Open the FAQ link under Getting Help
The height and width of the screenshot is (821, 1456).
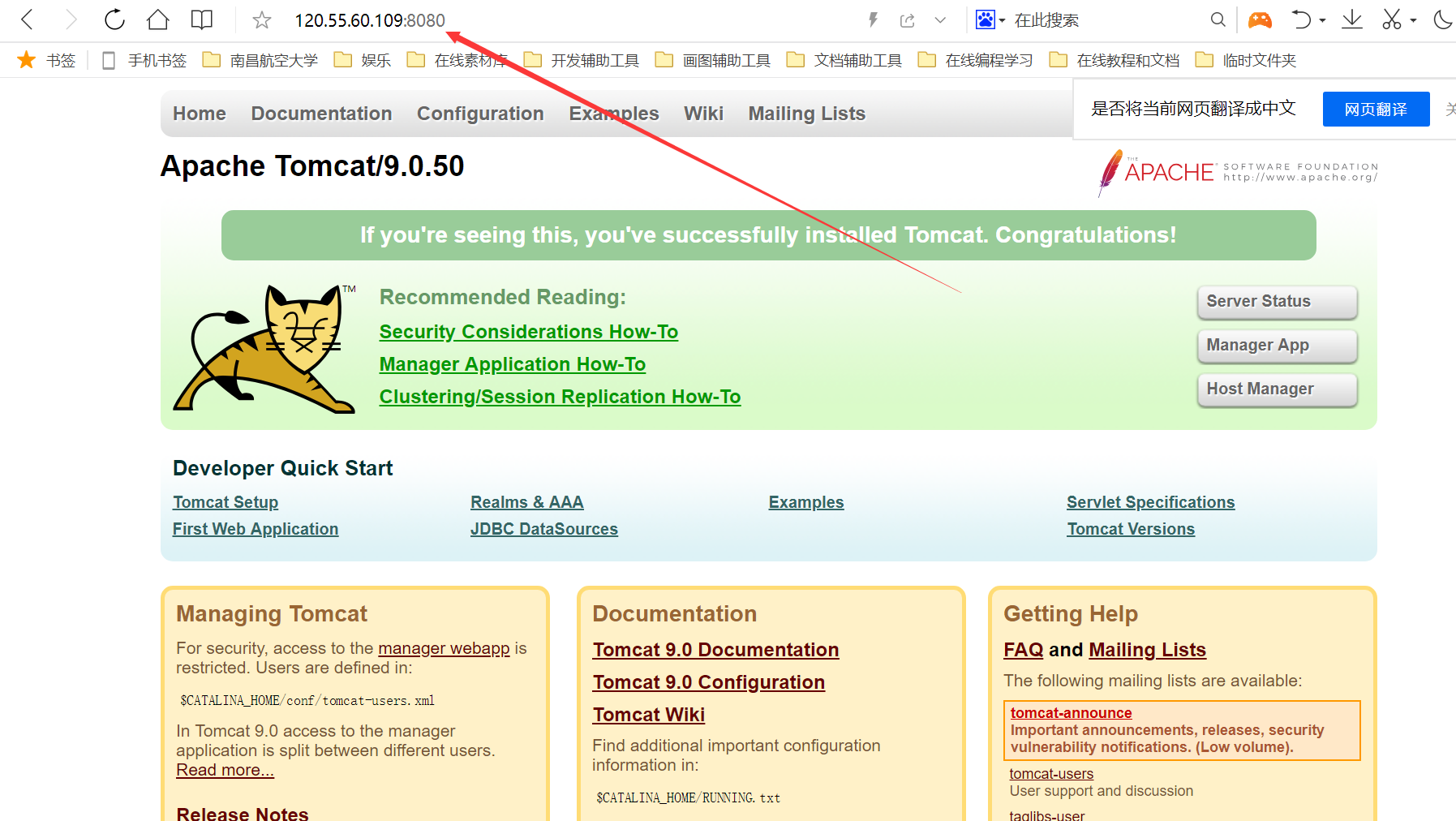tap(1024, 650)
